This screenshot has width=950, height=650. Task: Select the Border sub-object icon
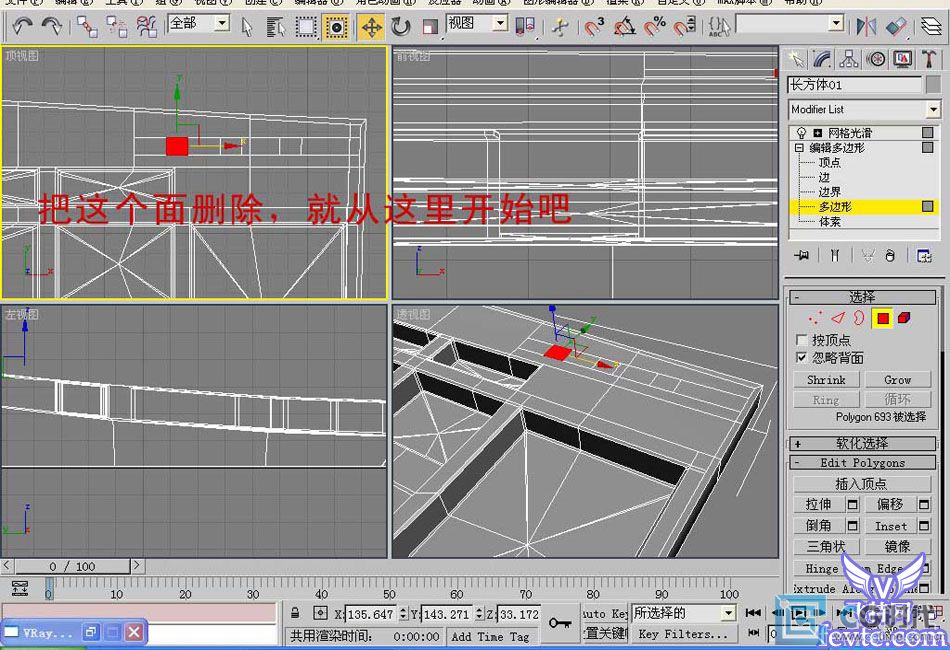tap(859, 317)
